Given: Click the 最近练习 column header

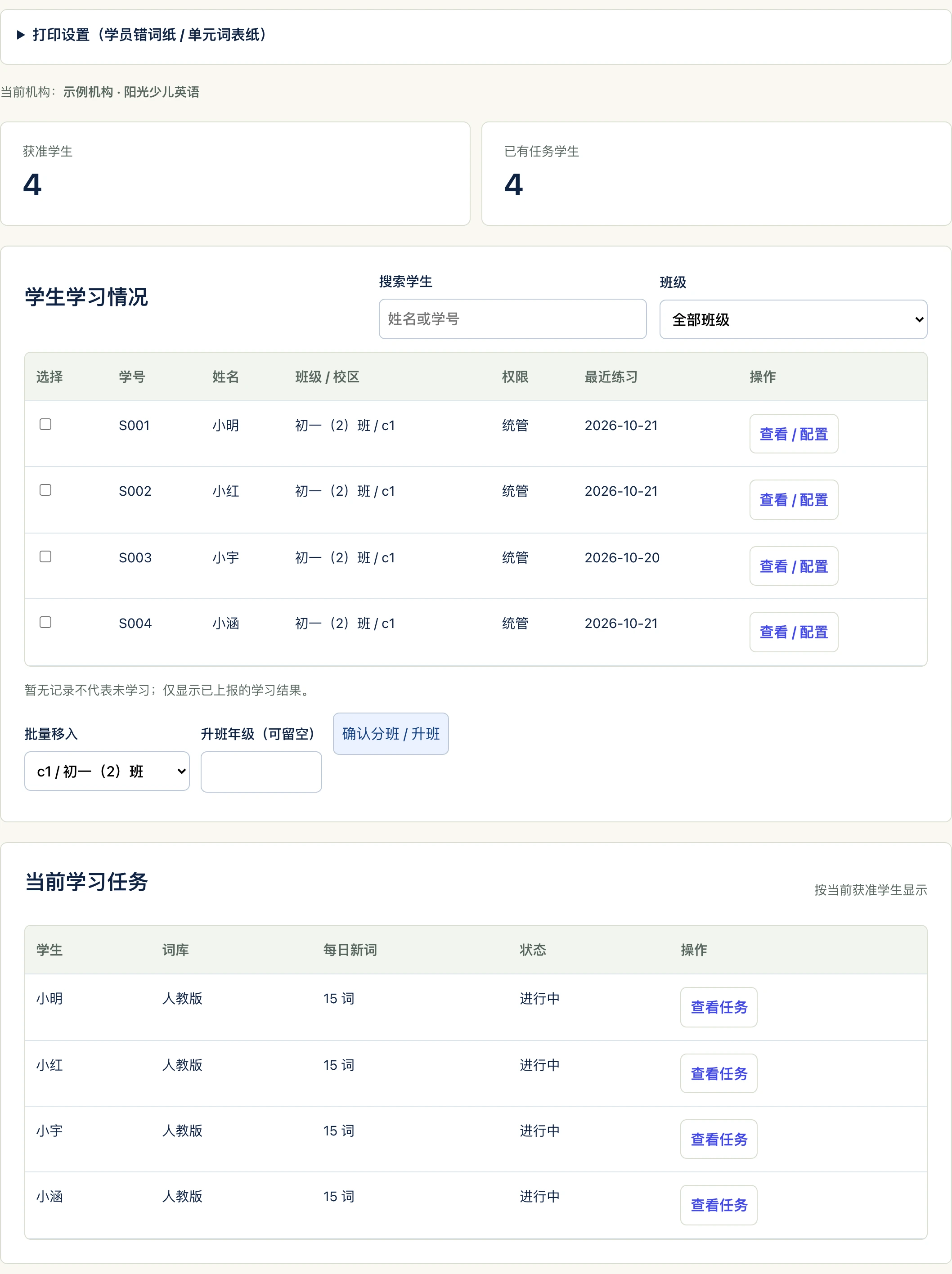Looking at the screenshot, I should 611,377.
